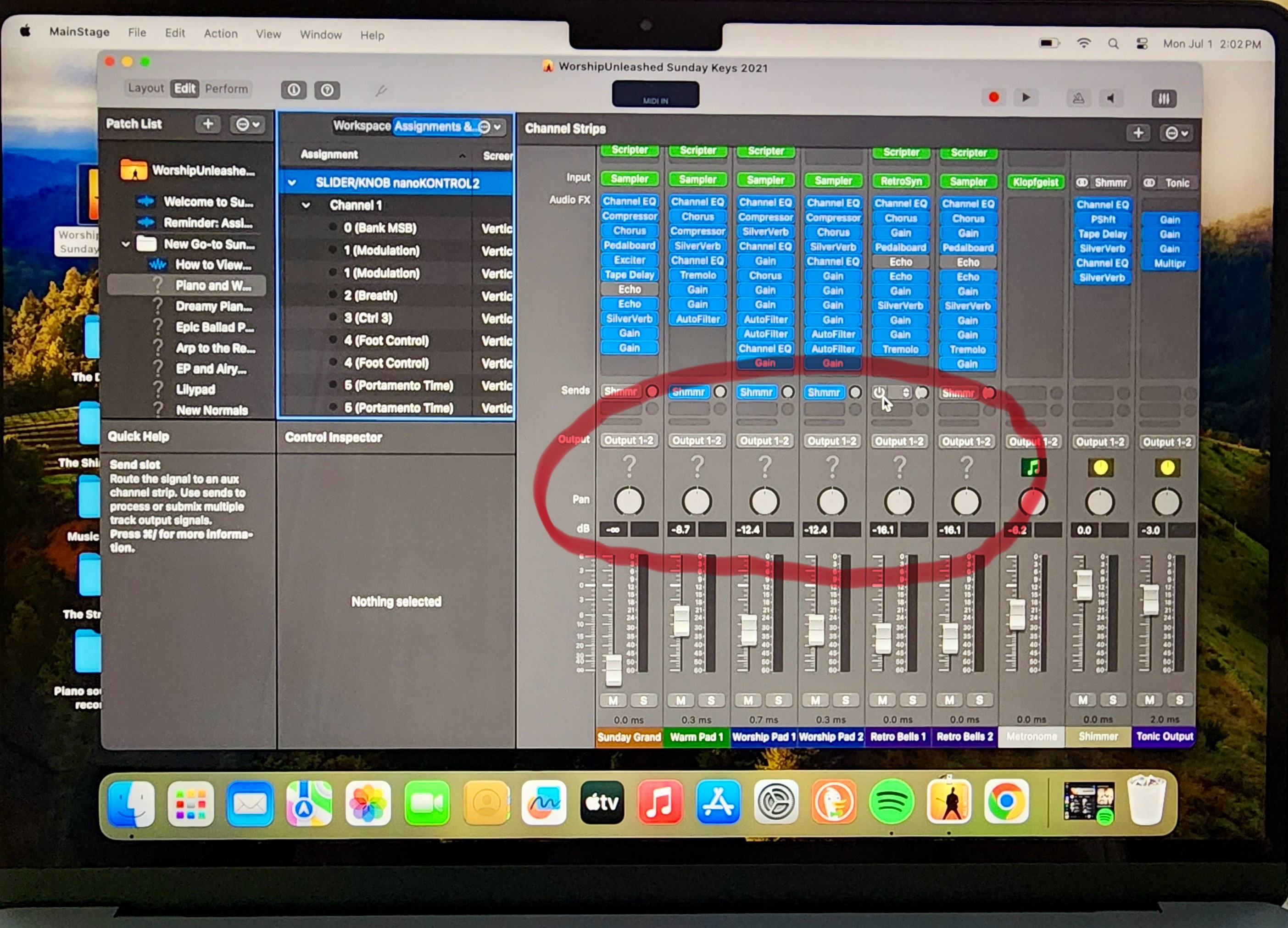1288x928 pixels.
Task: Collapse the SLIDER/KNOB nanoKONTROL2 group
Action: (292, 183)
